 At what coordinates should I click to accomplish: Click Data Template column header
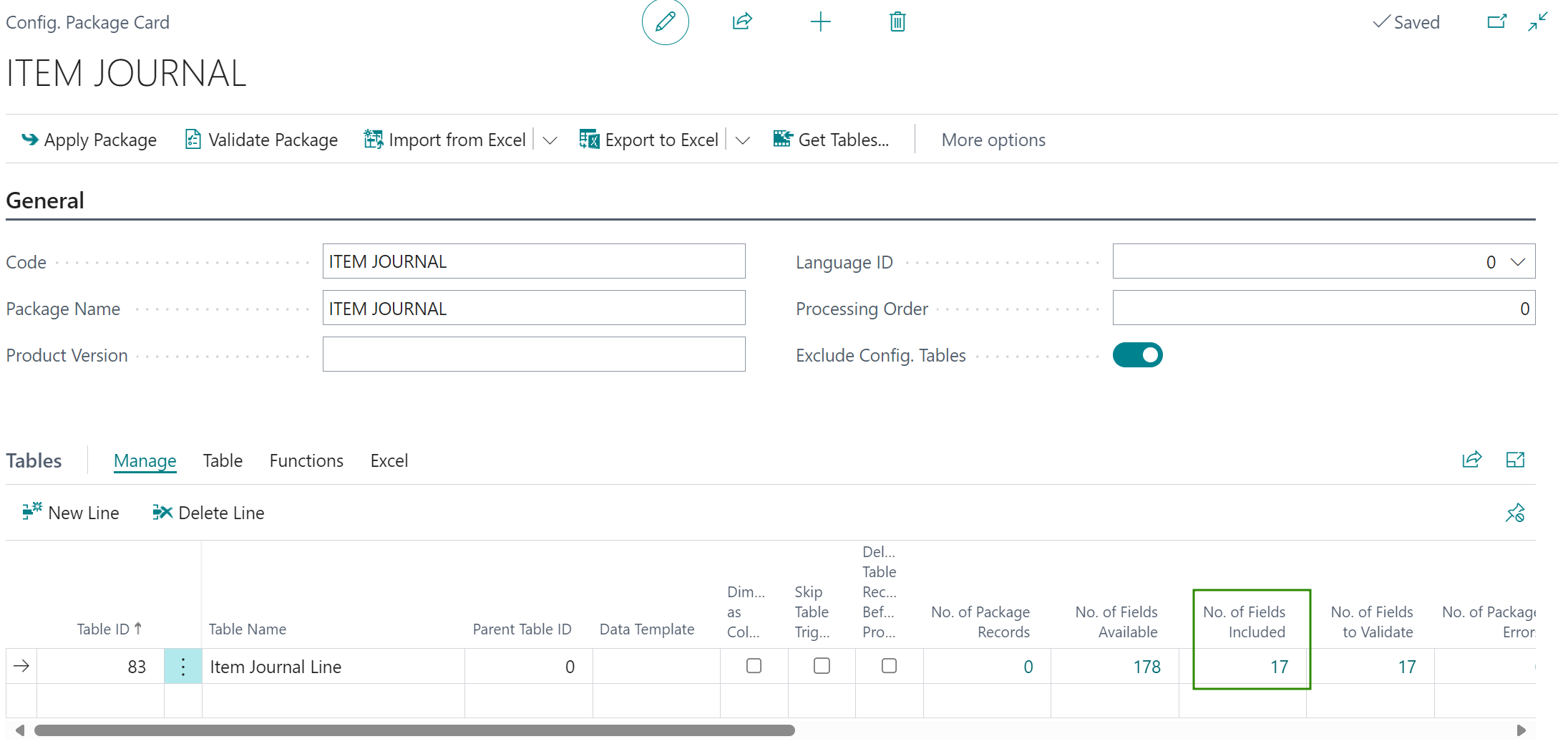tap(647, 629)
